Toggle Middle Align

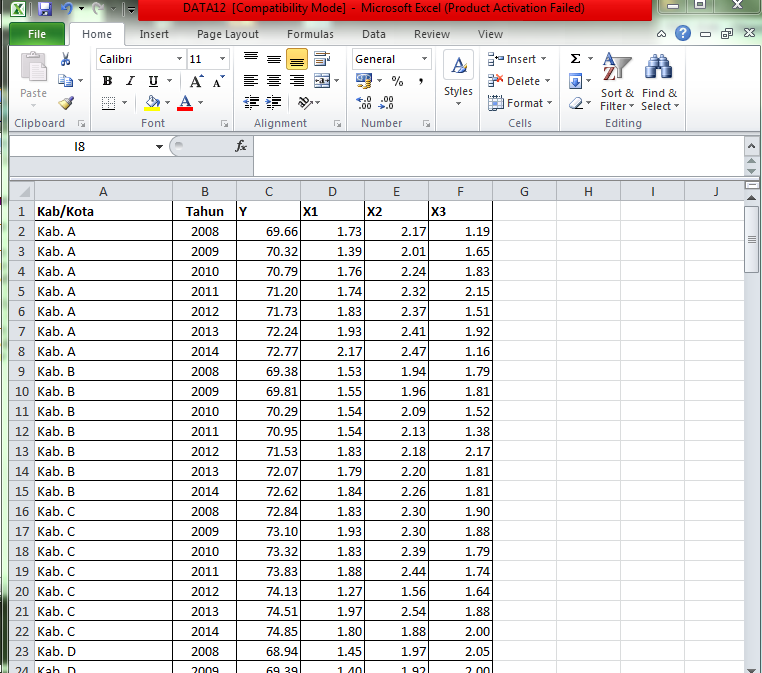point(274,59)
